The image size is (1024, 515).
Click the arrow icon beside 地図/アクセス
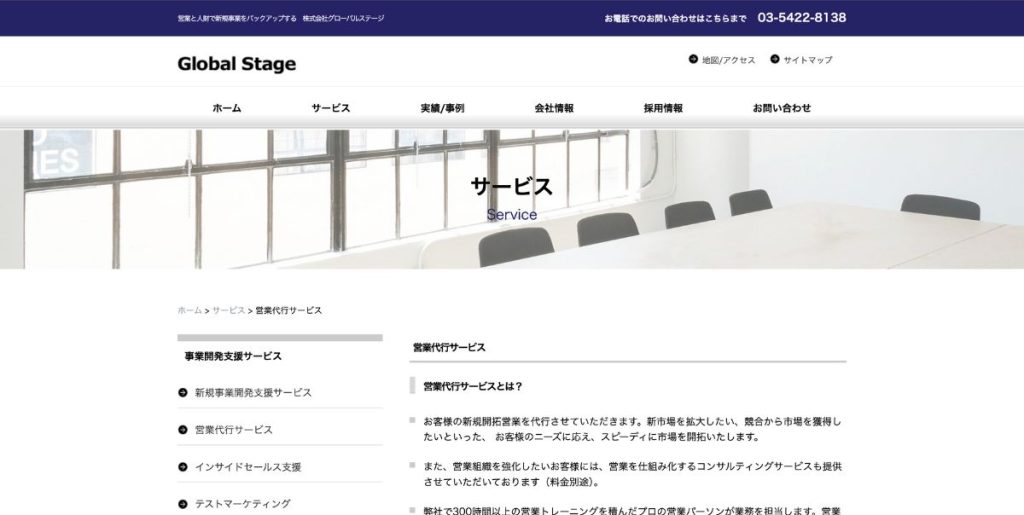(693, 60)
